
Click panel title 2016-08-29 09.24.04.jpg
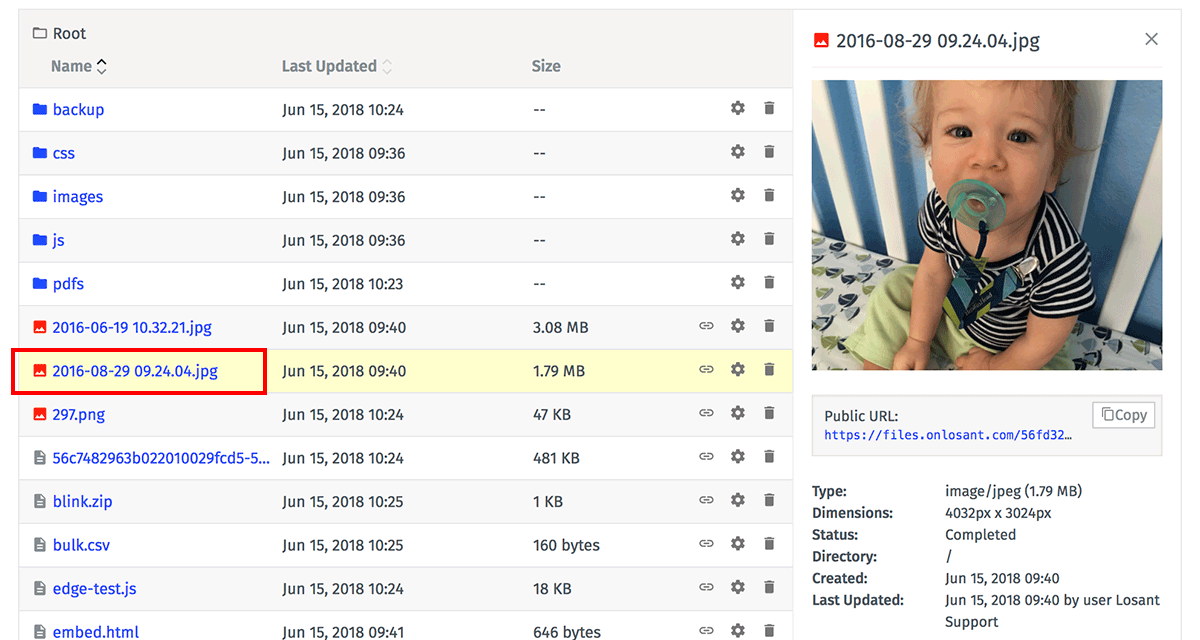(x=937, y=41)
